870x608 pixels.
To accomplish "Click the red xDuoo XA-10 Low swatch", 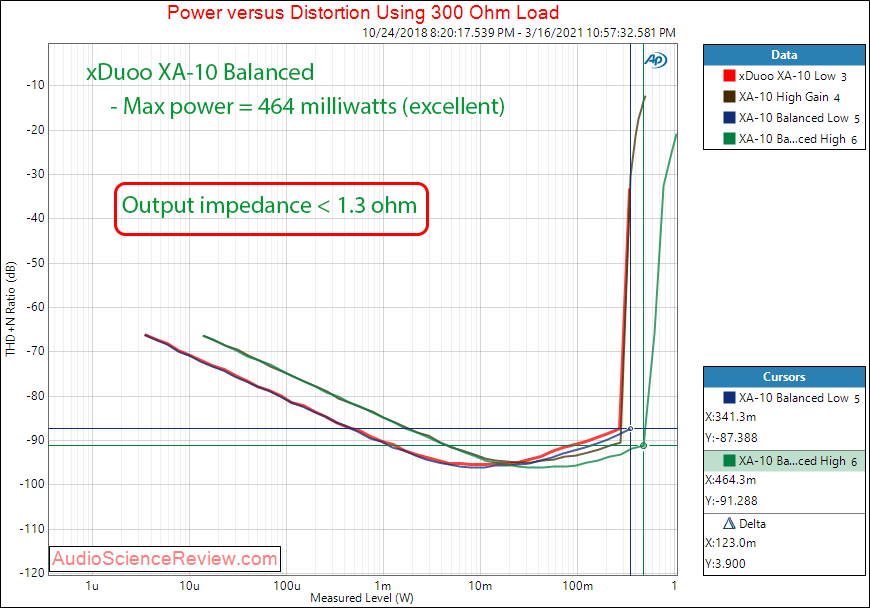I will (729, 75).
